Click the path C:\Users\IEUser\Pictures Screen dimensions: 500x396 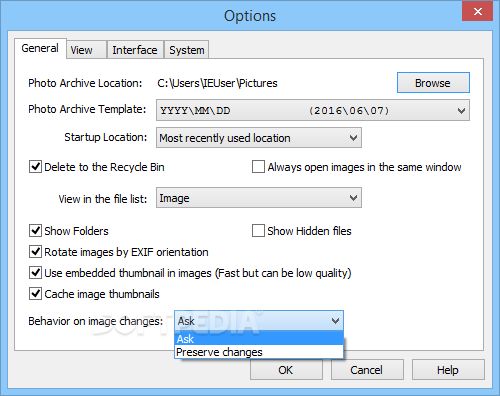pyautogui.click(x=217, y=83)
